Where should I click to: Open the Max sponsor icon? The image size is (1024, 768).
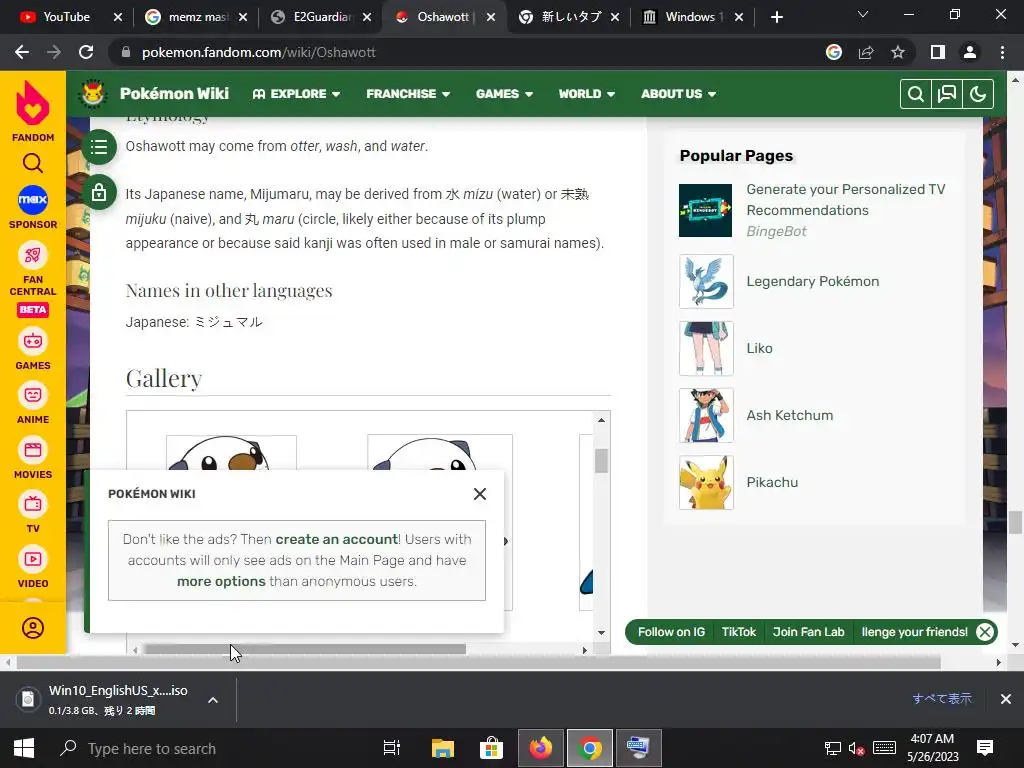(33, 199)
